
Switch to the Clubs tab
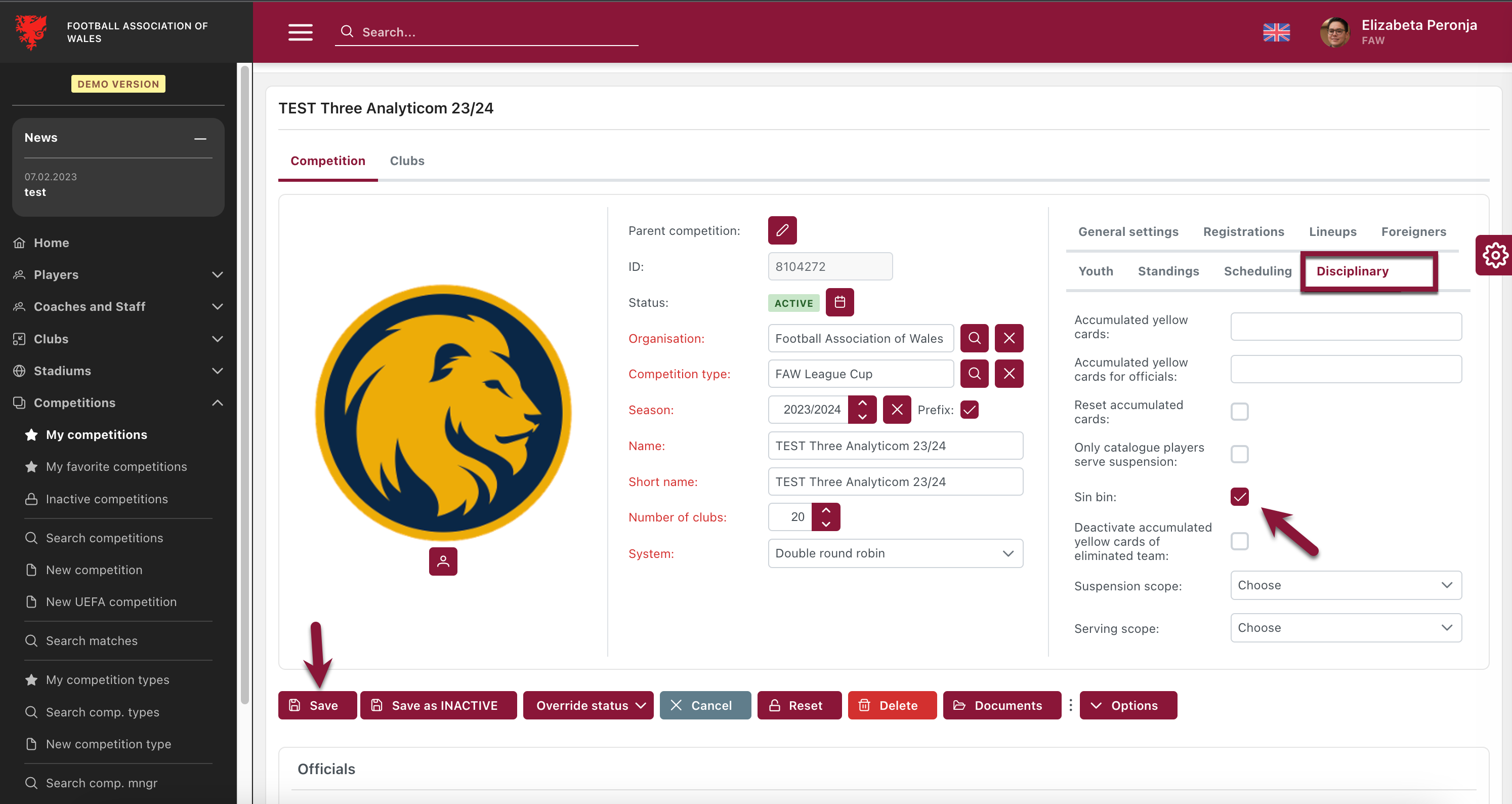(407, 161)
